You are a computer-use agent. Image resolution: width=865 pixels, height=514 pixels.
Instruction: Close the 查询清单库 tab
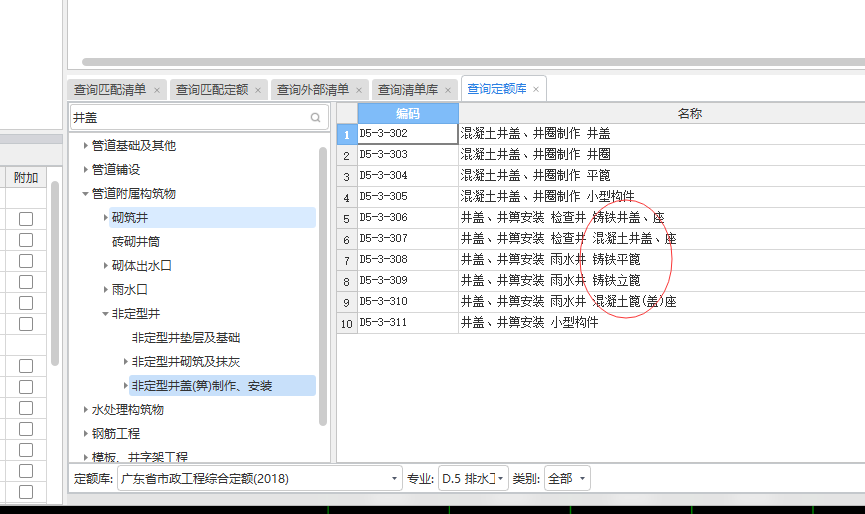pos(448,90)
